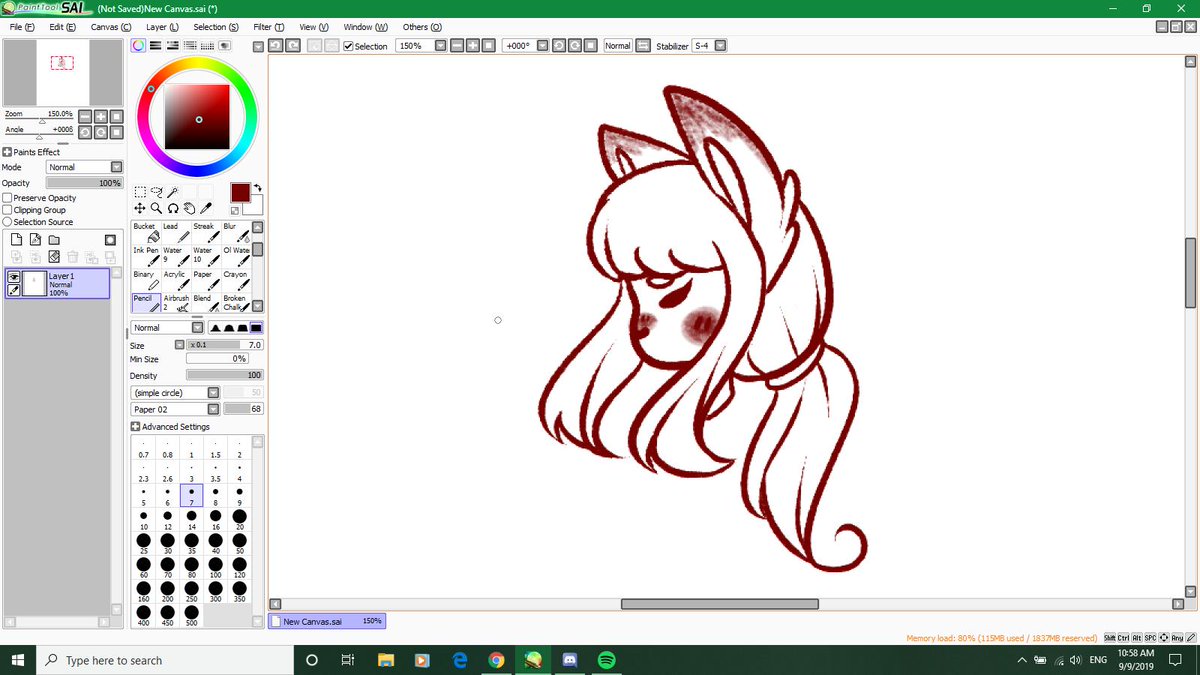
Task: Open the Layer menu
Action: (x=162, y=27)
